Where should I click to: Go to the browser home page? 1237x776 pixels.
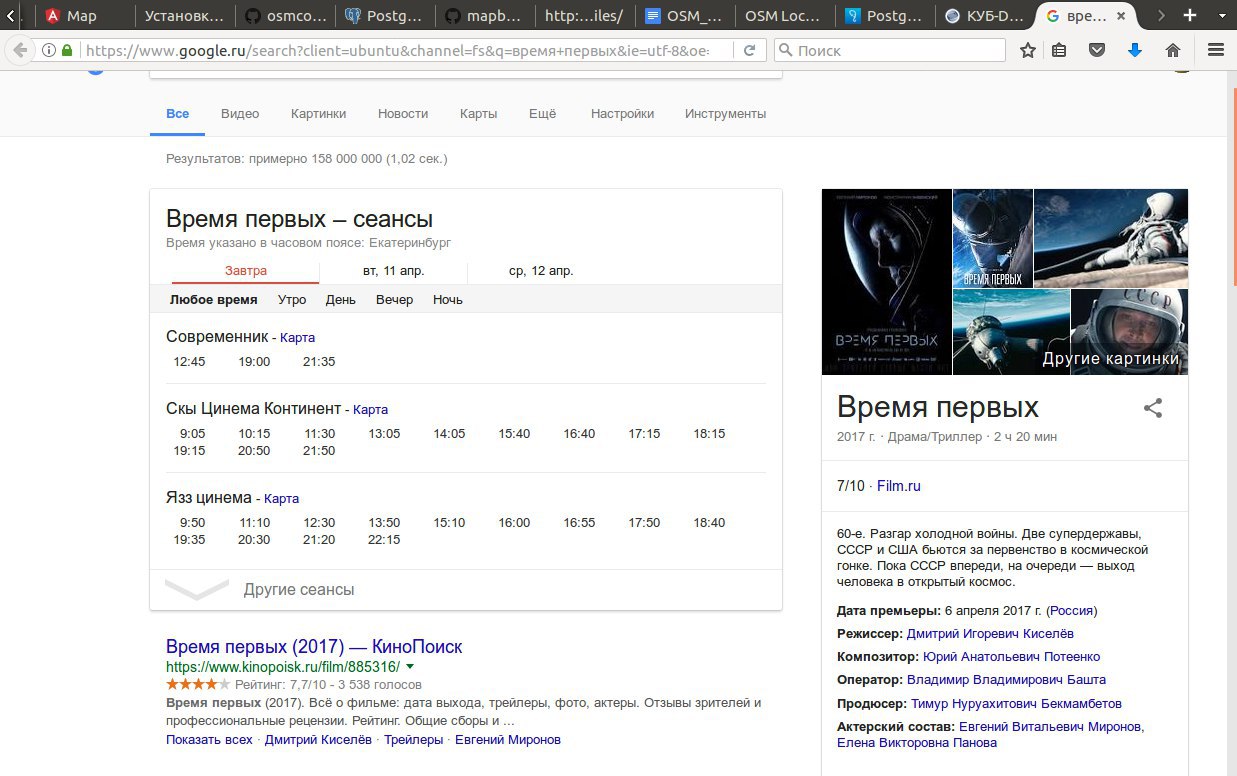1173,50
